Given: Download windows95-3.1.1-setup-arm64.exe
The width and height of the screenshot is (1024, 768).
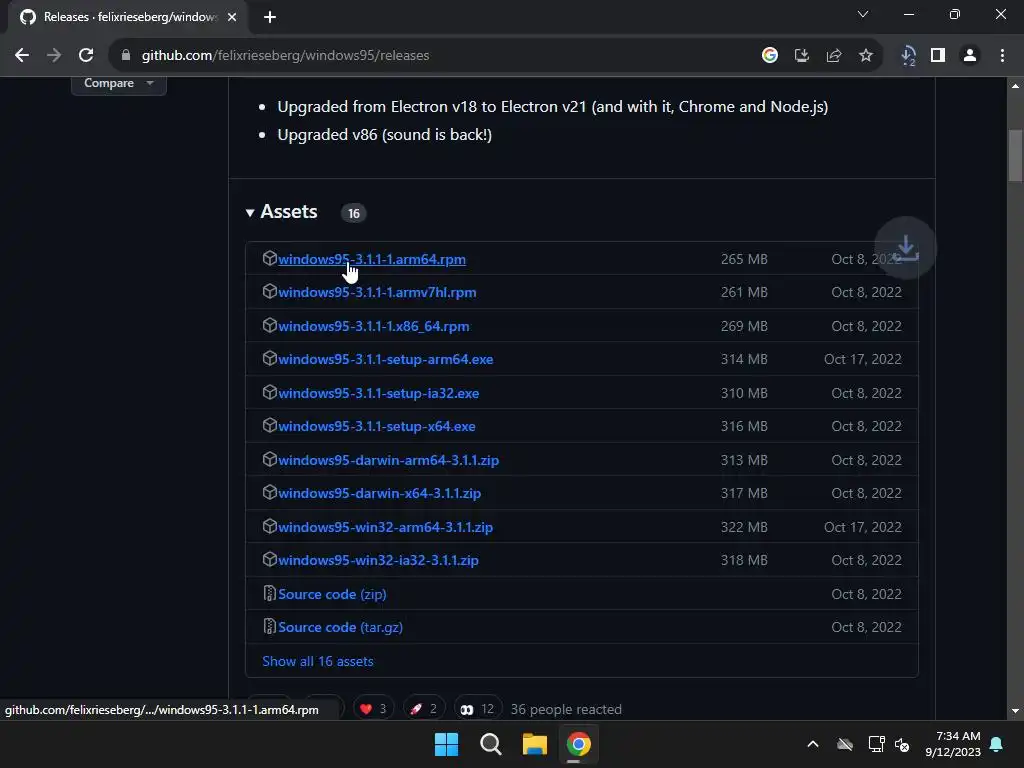Looking at the screenshot, I should (385, 359).
